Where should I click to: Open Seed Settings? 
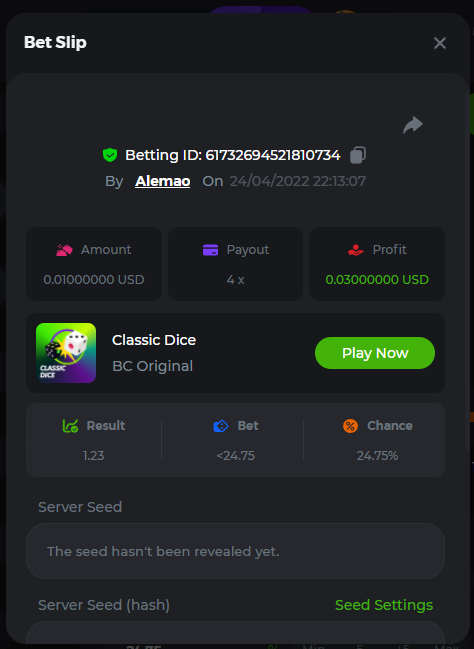click(x=384, y=605)
